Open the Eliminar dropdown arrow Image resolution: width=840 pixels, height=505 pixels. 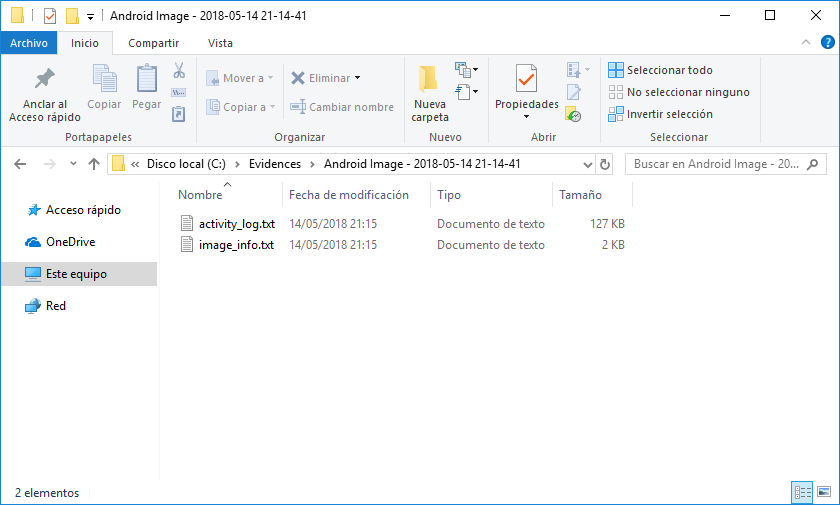pos(357,78)
